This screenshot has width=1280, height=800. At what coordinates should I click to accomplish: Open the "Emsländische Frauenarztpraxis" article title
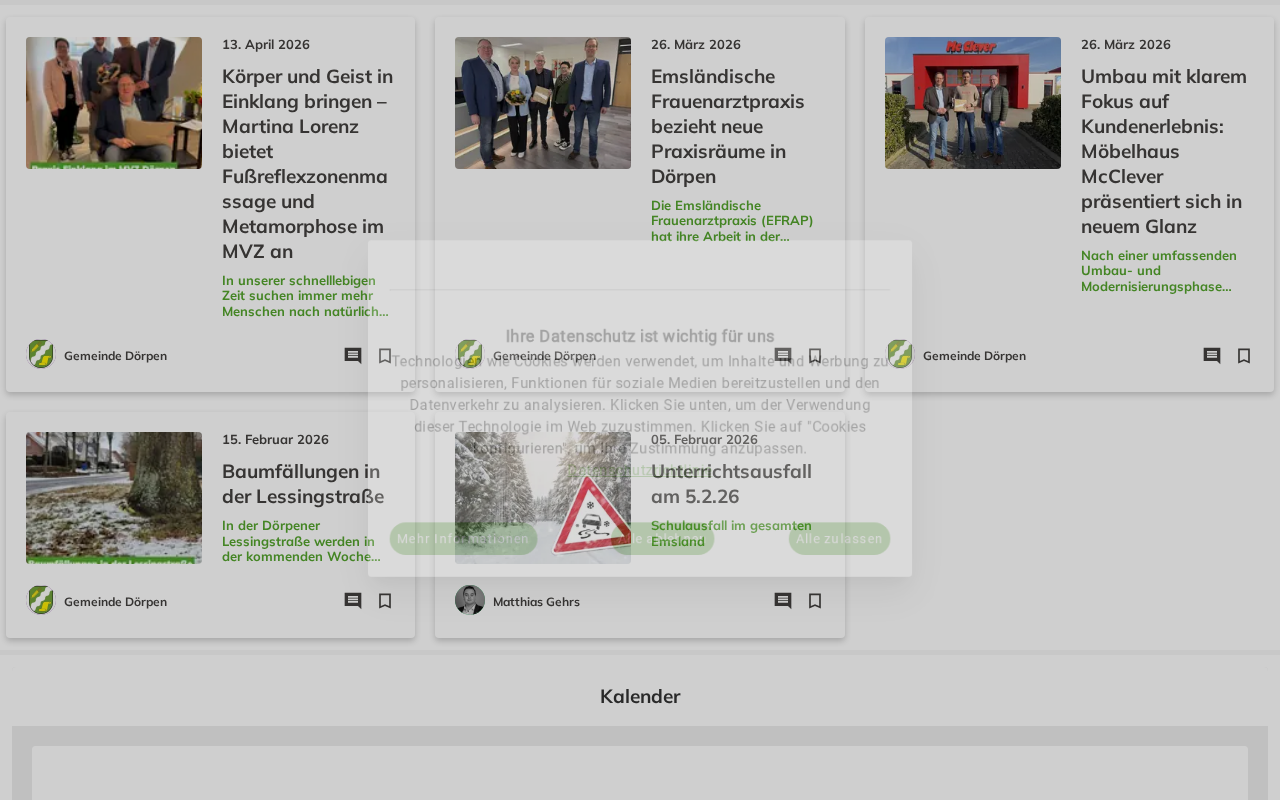point(728,126)
